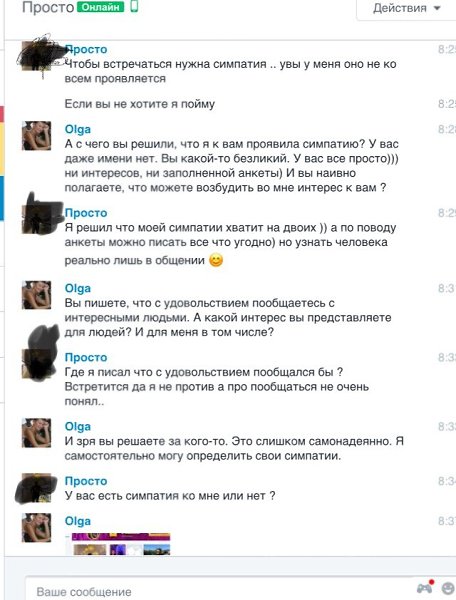Click Olga's avatar next to 'Вы пишете' message

[36, 295]
